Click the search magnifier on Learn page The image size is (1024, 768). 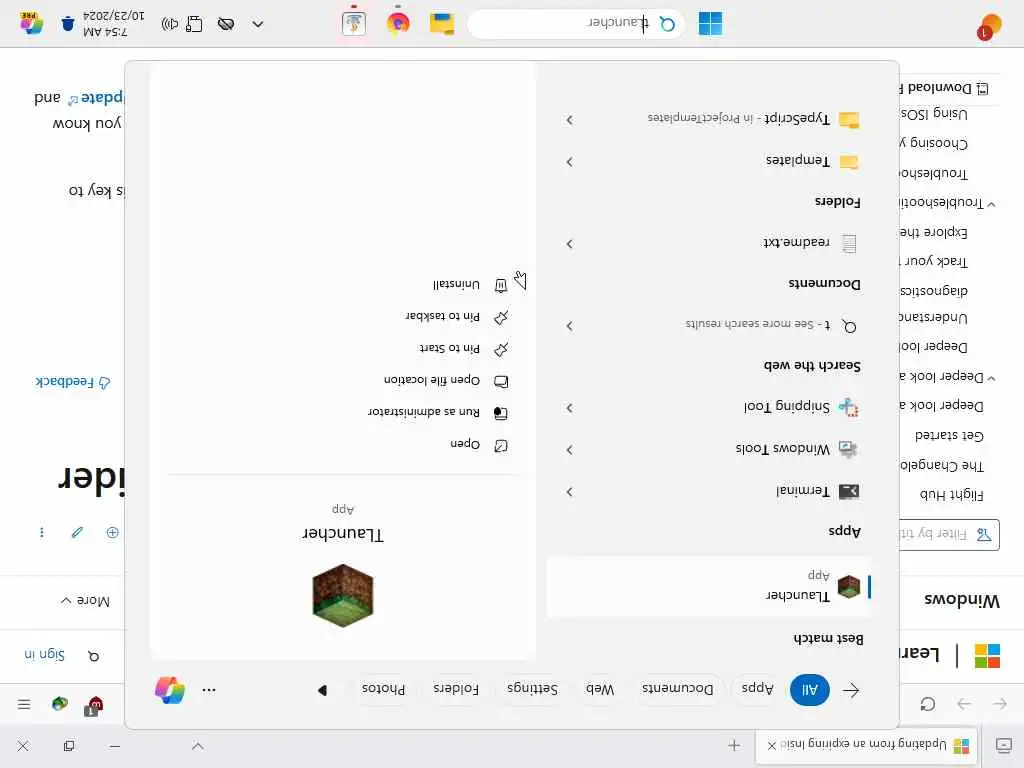coord(93,656)
